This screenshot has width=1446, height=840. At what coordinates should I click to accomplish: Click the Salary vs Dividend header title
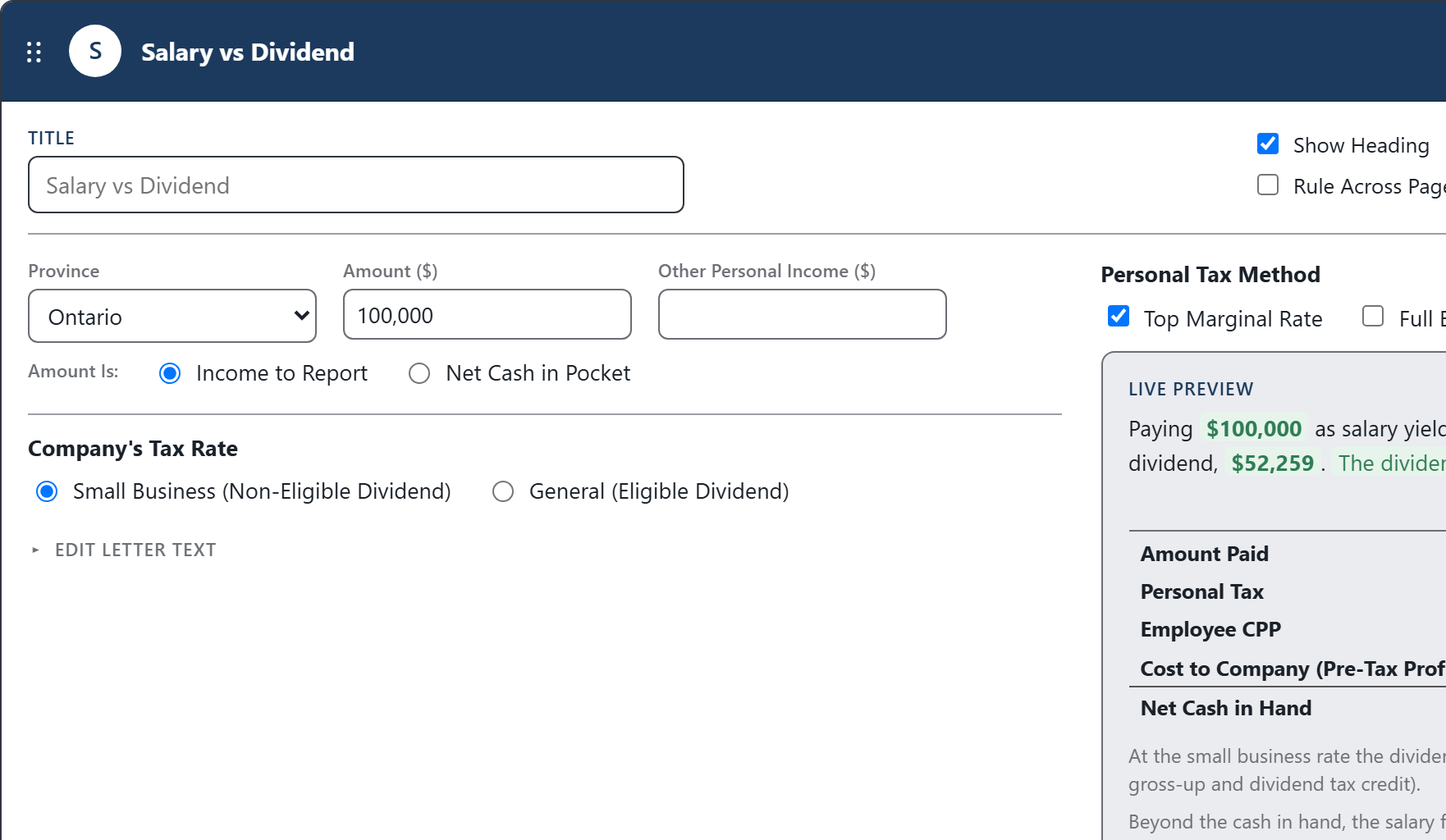[x=248, y=52]
